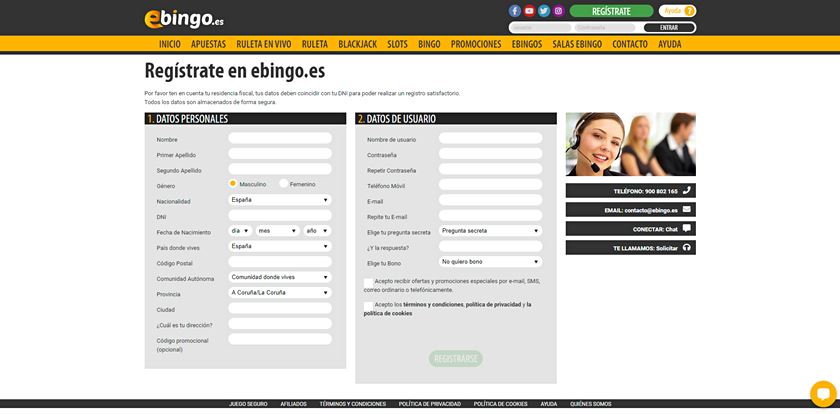Click the question mark Ayuda icon
Image resolution: width=840 pixels, height=414 pixels.
[x=689, y=11]
